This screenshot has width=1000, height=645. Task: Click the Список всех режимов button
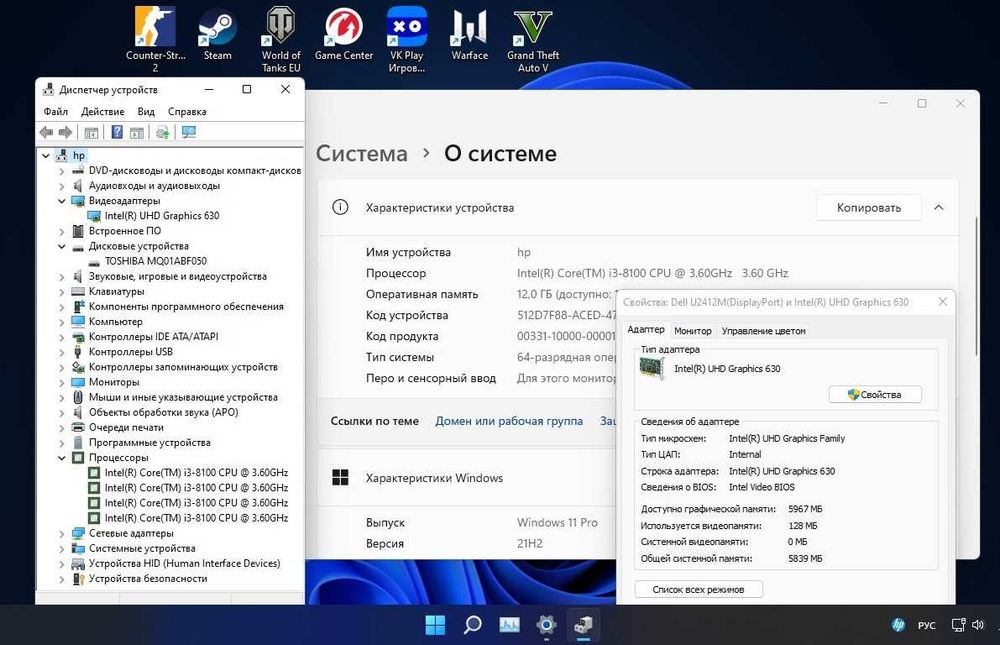[x=698, y=589]
